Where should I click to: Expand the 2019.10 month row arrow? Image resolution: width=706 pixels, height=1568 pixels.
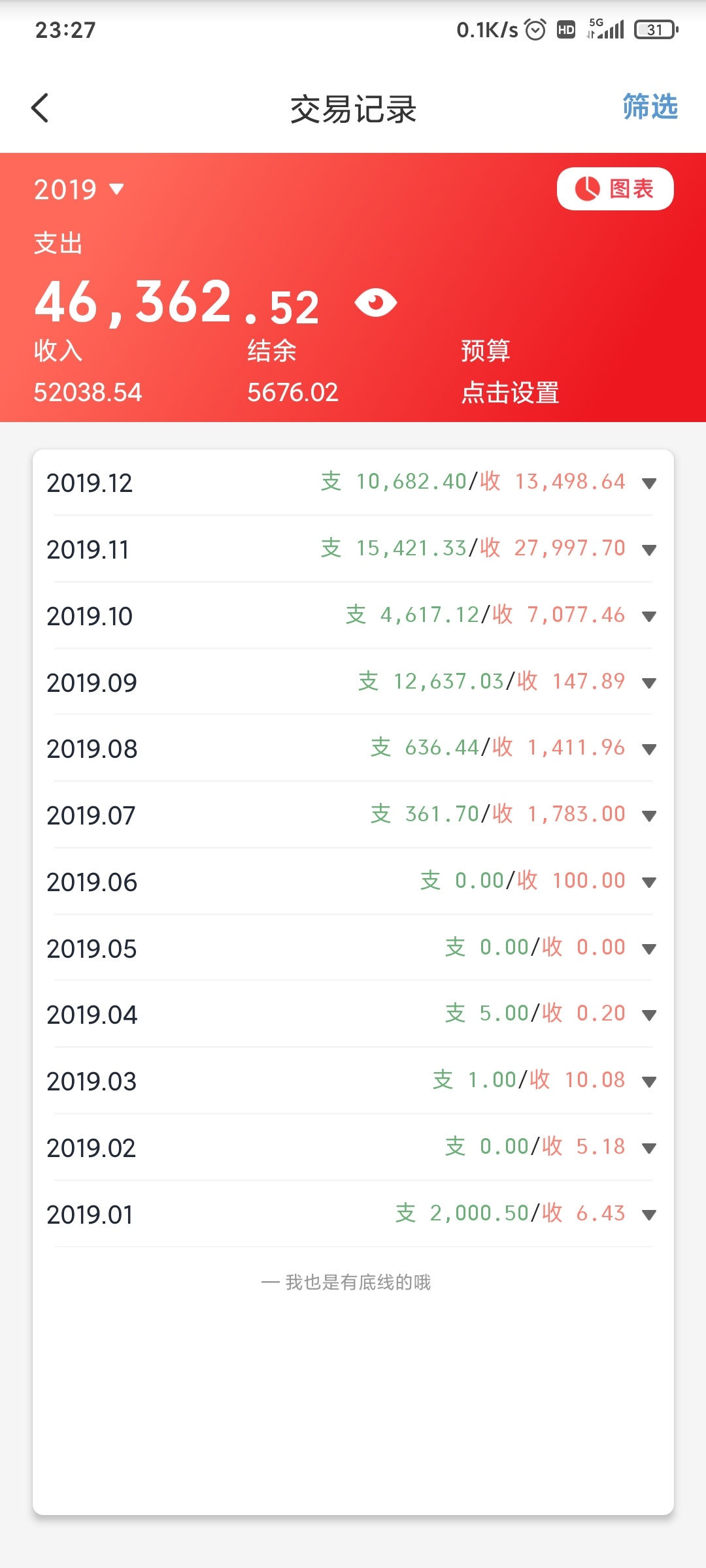649,617
